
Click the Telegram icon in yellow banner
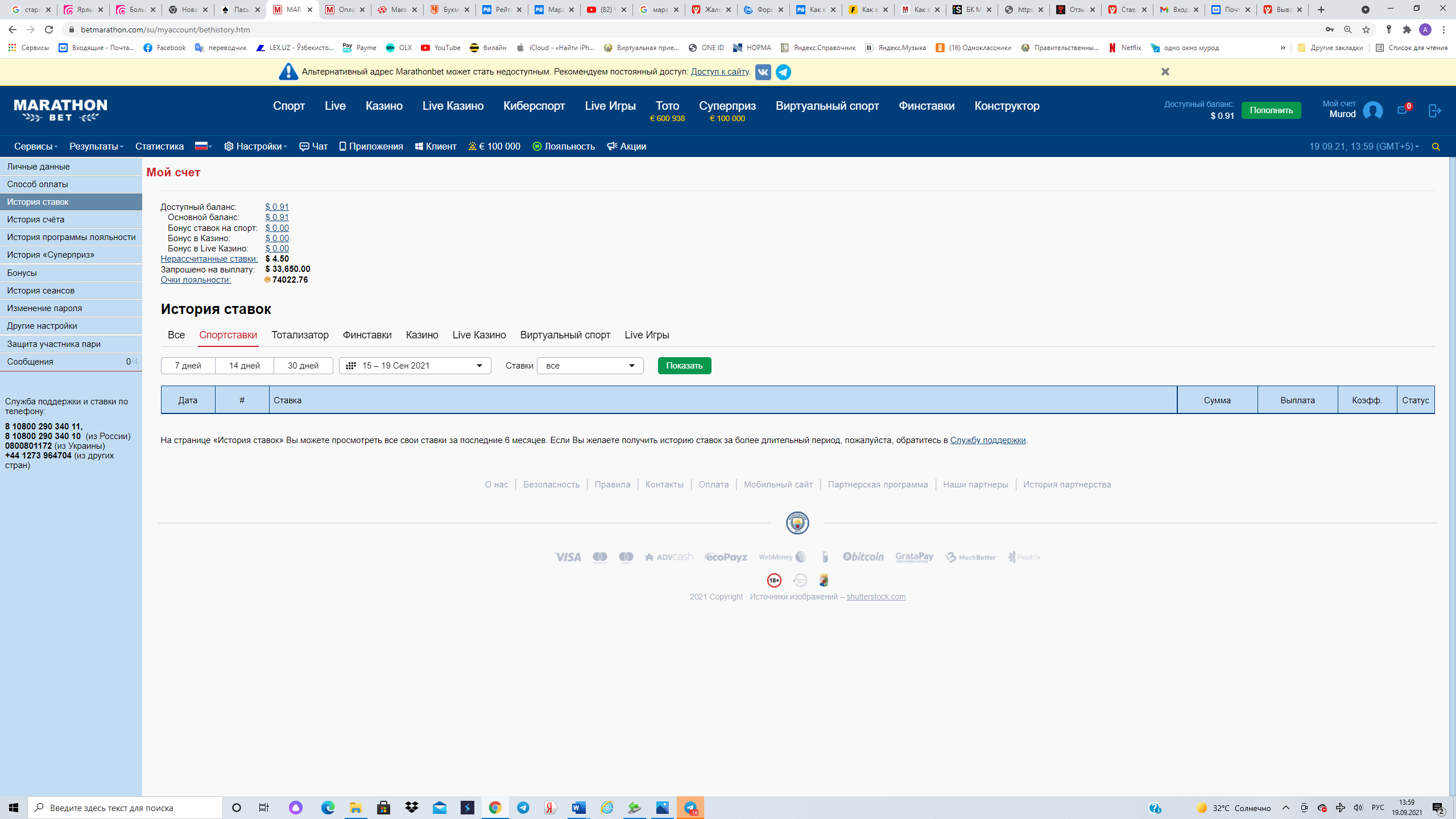coord(783,72)
